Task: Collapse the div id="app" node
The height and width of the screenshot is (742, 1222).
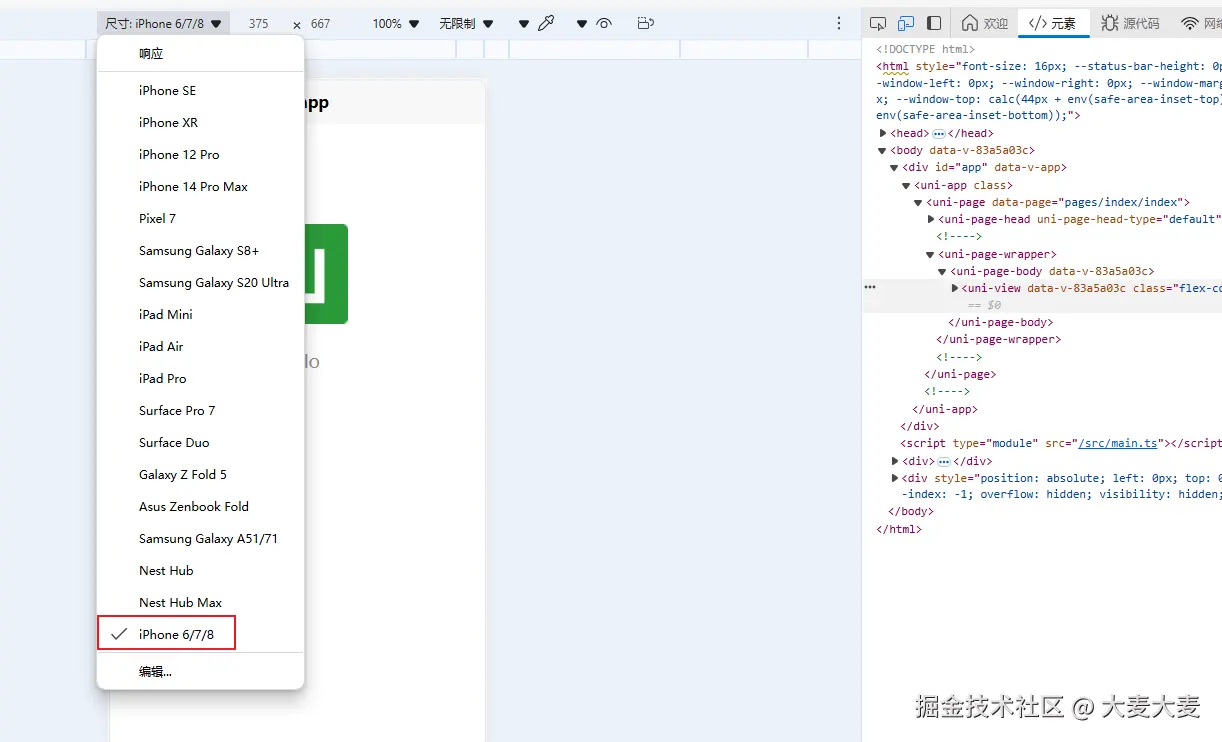Action: click(895, 168)
